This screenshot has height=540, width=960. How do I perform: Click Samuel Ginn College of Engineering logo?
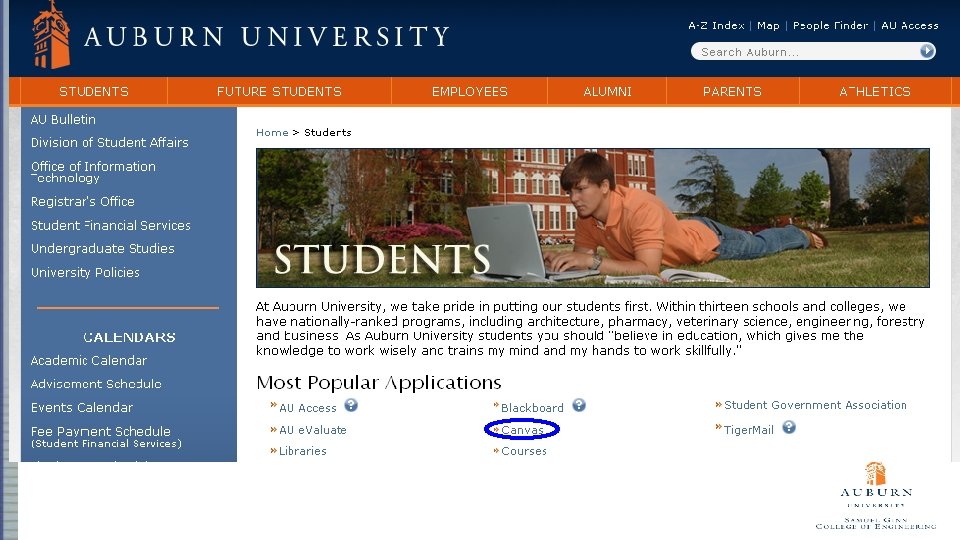(x=876, y=496)
